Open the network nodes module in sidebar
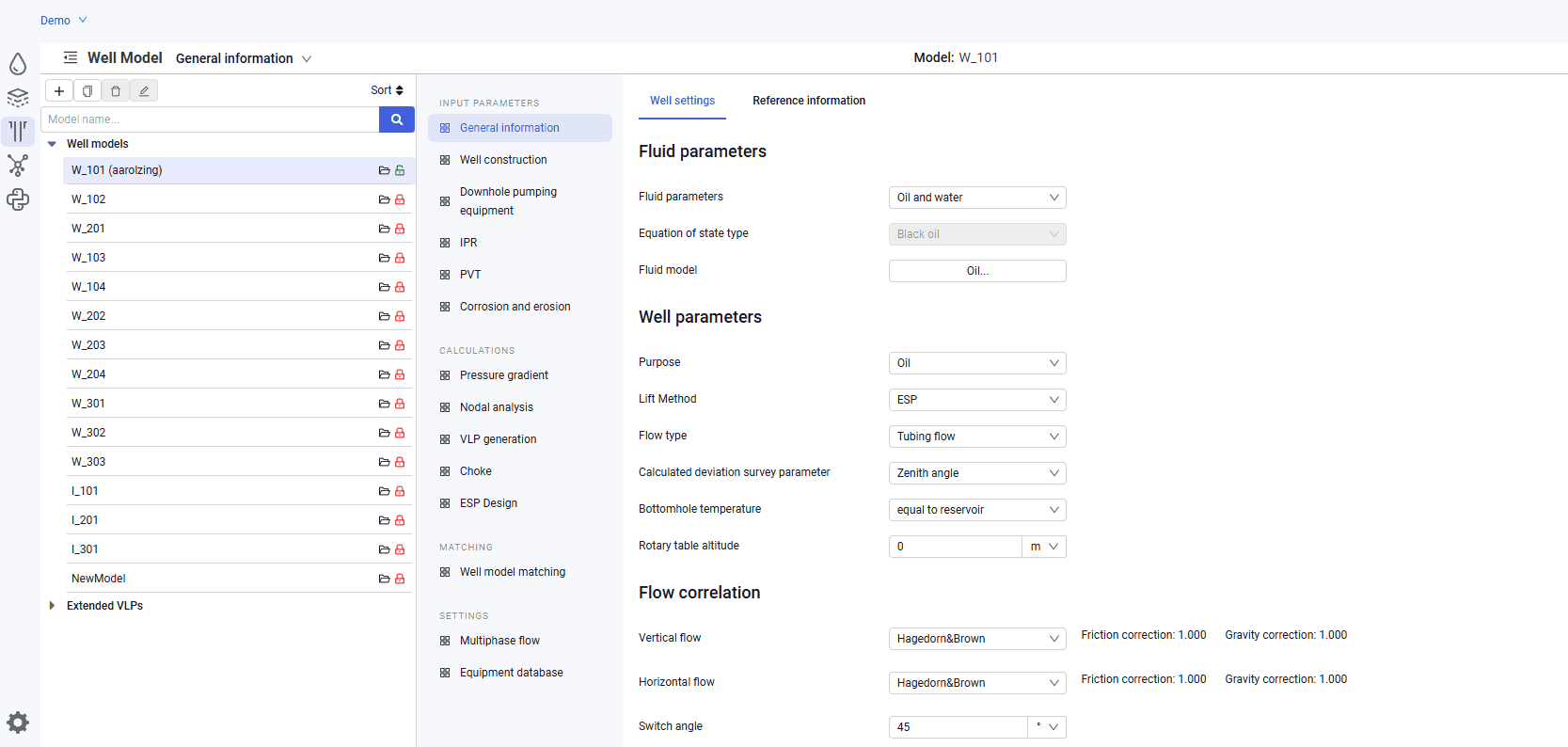 point(18,166)
